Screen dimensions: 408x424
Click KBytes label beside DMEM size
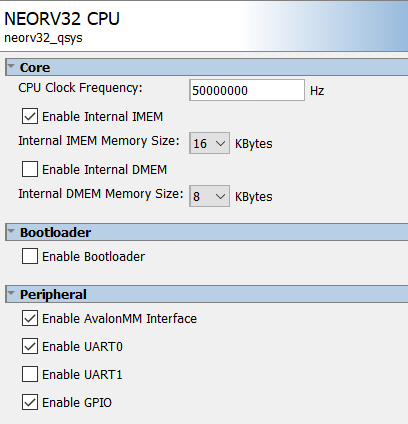254,197
